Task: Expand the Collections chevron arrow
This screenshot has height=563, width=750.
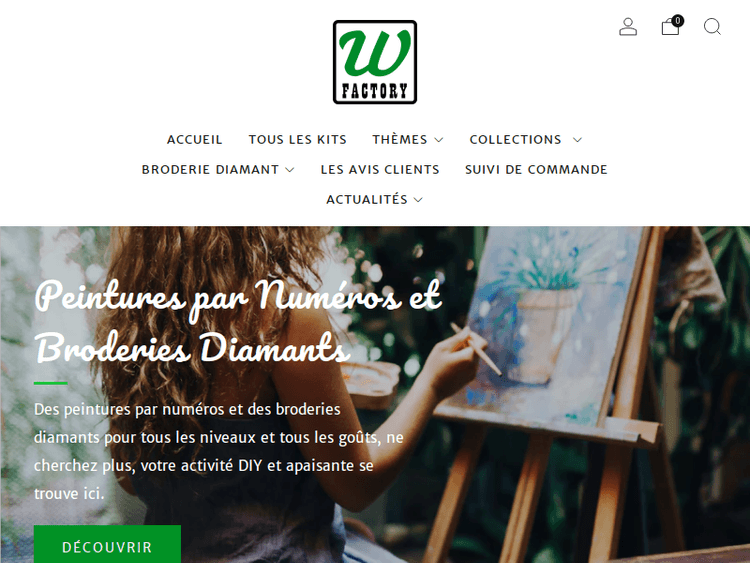Action: (x=577, y=140)
